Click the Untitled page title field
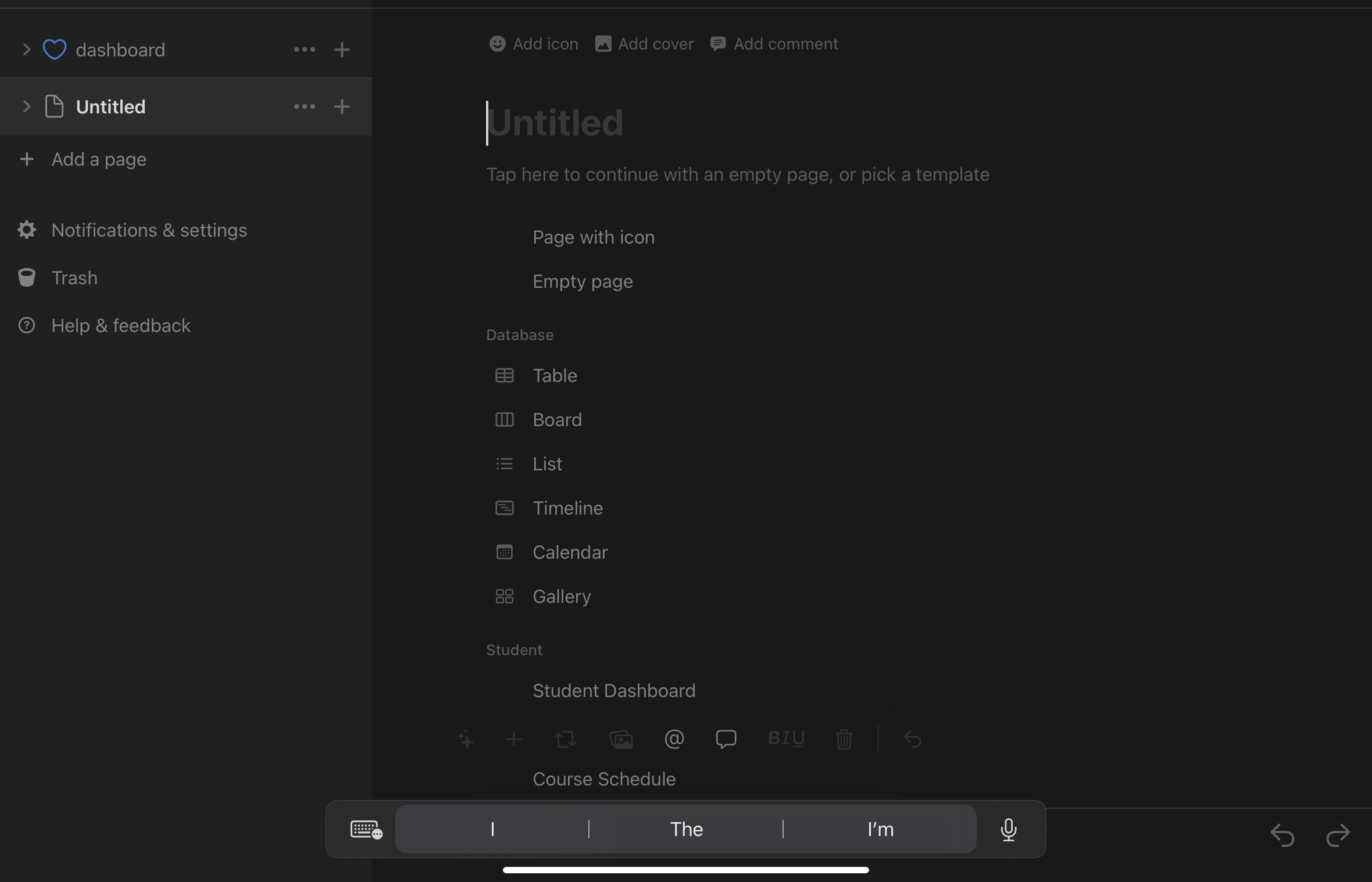This screenshot has height=882, width=1372. pos(555,123)
